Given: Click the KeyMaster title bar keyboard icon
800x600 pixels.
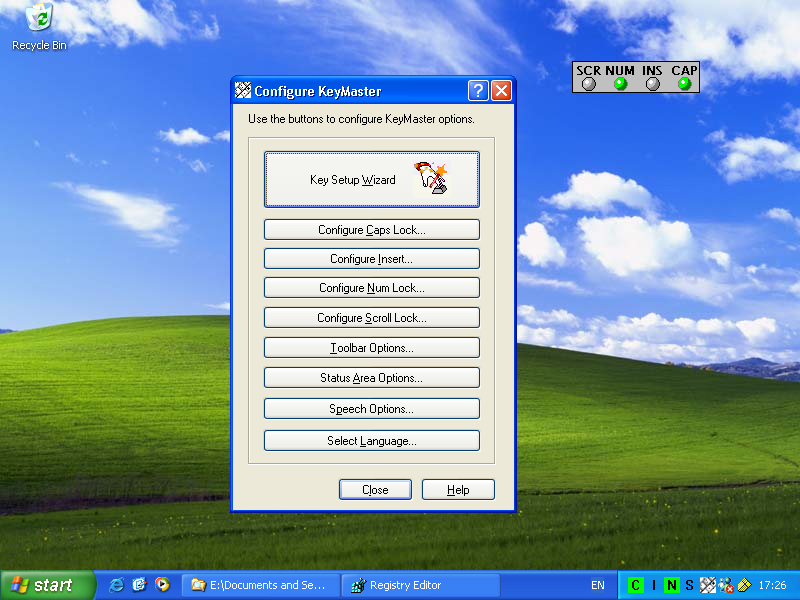Looking at the screenshot, I should point(243,91).
